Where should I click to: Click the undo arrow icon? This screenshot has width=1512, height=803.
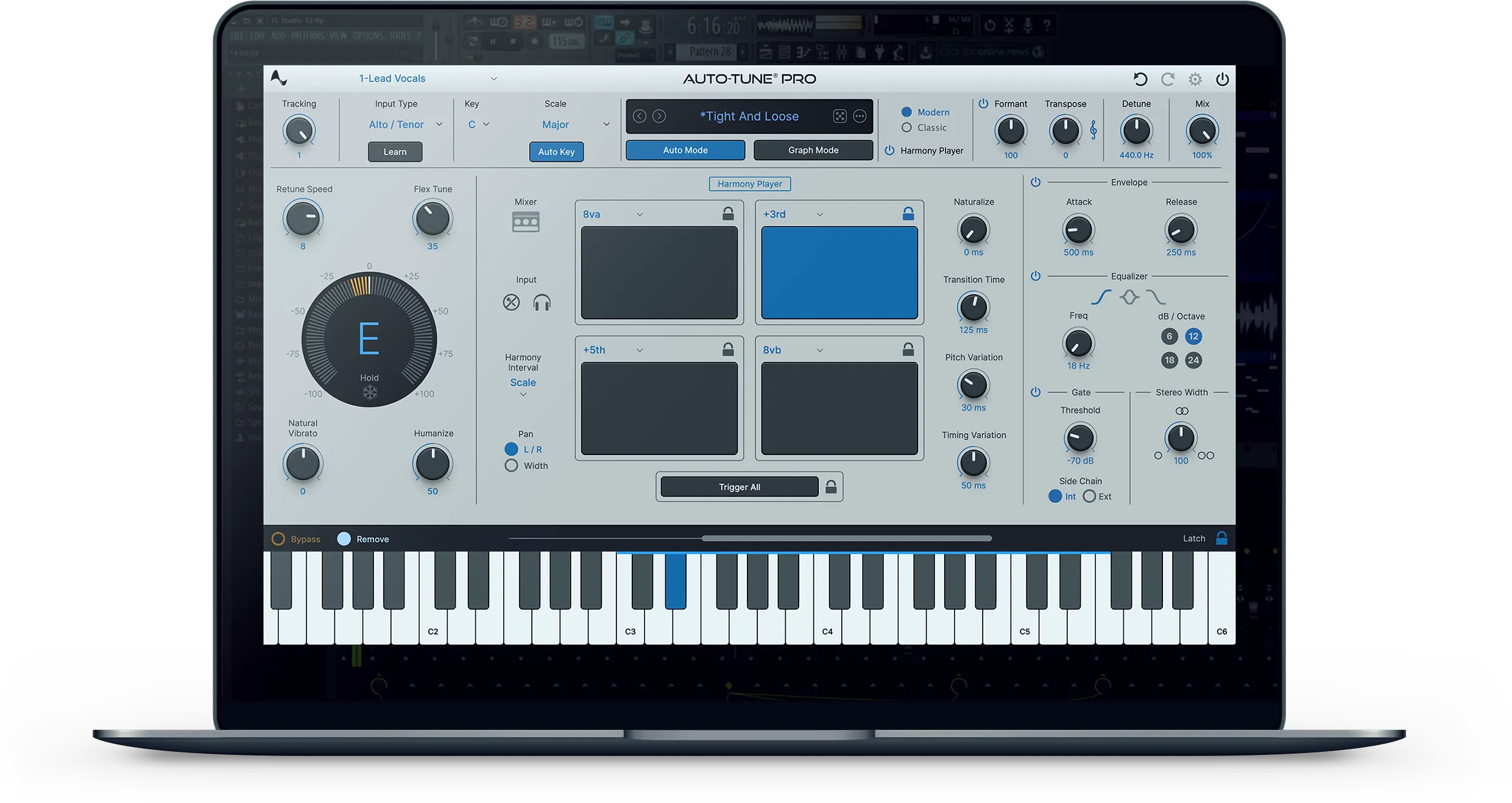pos(1140,79)
